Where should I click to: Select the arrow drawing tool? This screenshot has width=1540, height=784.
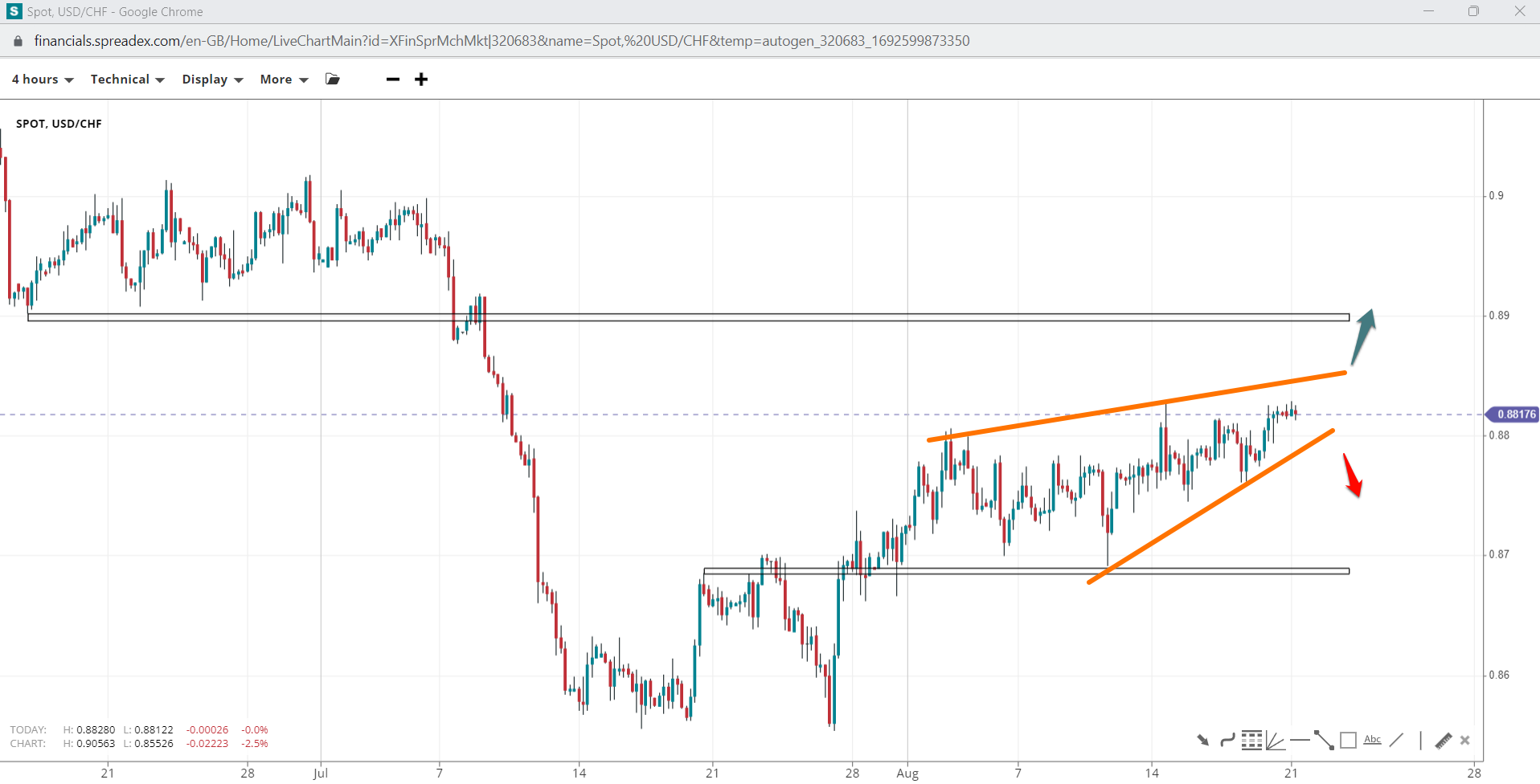pos(1202,740)
